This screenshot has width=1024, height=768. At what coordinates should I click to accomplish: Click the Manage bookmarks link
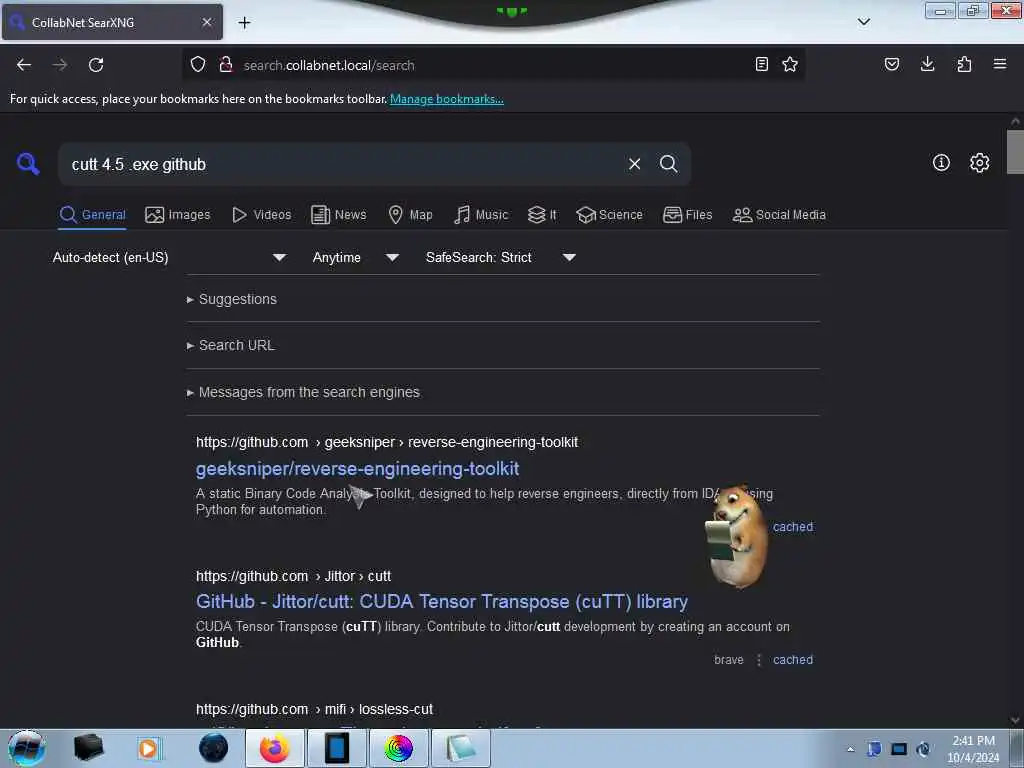[x=447, y=99]
